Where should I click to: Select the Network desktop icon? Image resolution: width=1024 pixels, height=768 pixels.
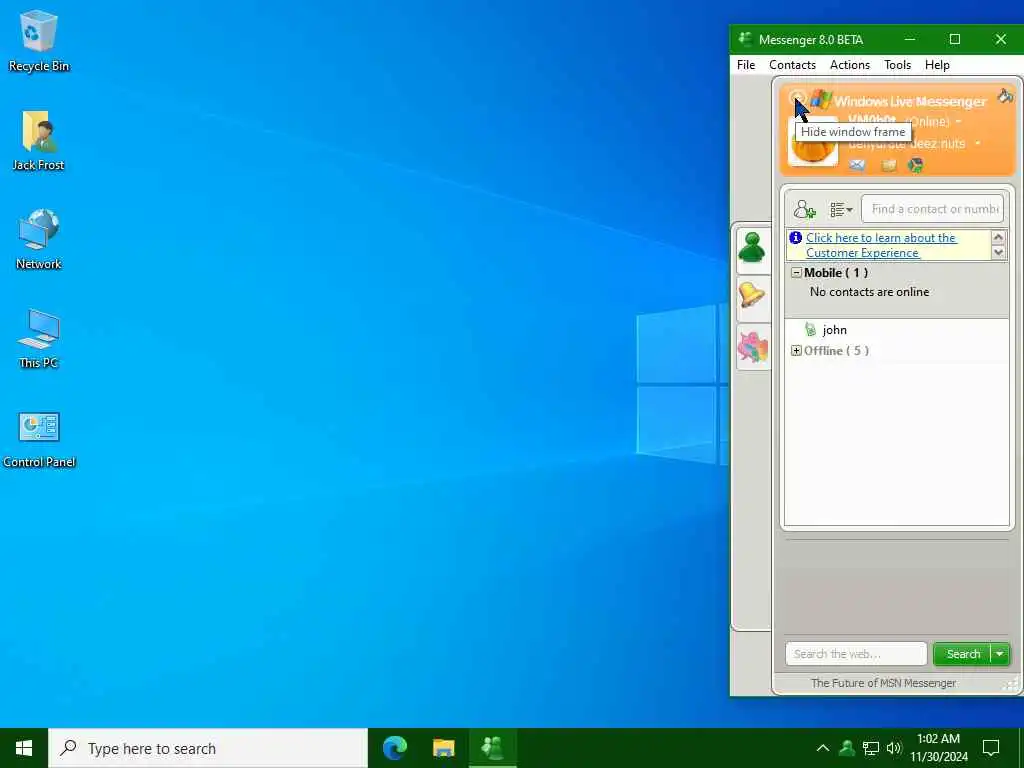39,239
